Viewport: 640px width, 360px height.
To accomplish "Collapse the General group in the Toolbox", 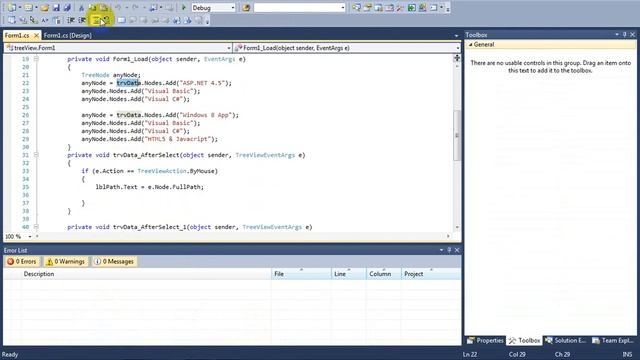I will click(471, 44).
